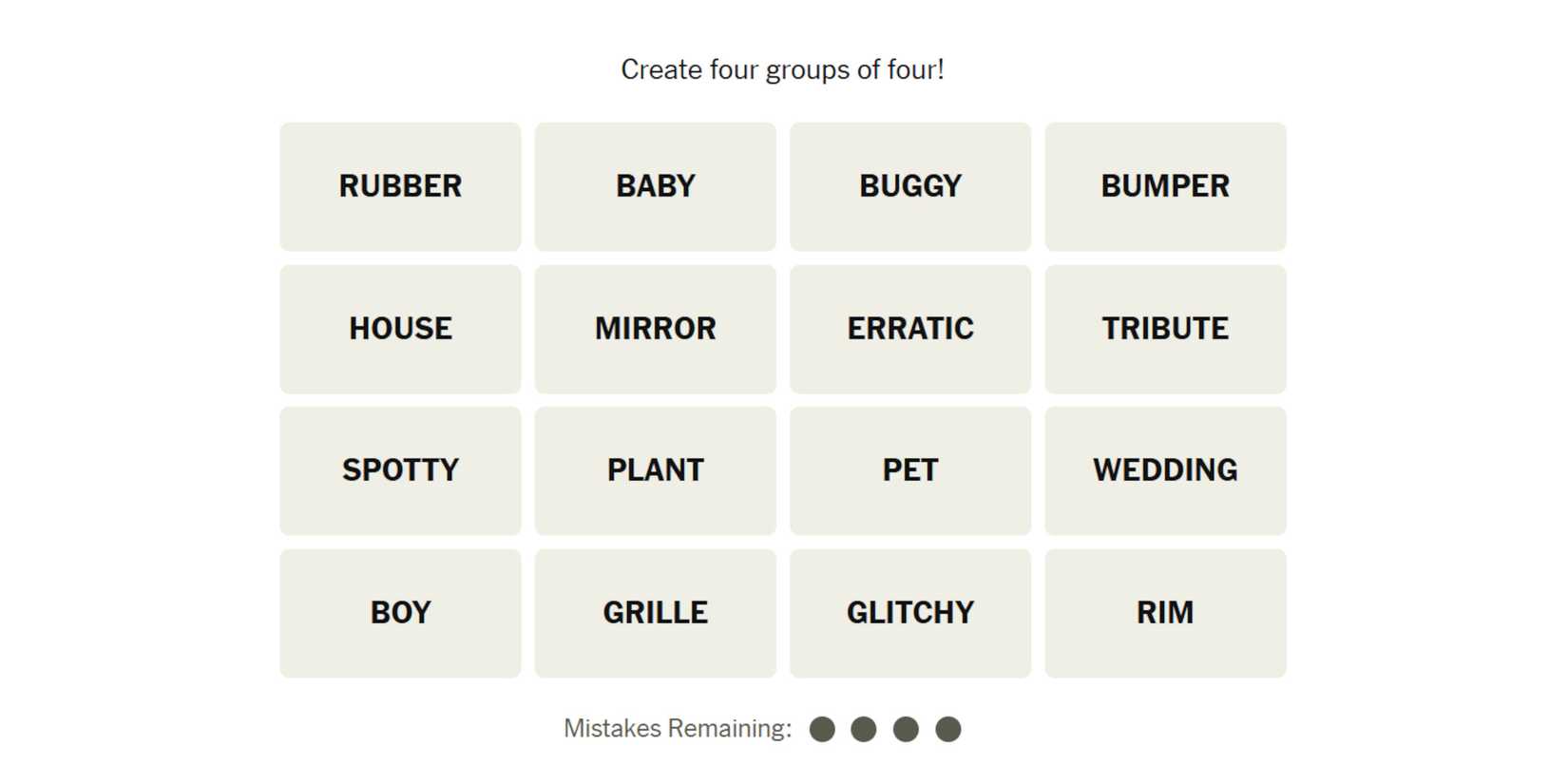Image resolution: width=1568 pixels, height=784 pixels.
Task: Click the rightmost mistakes remaining dot
Action: [x=947, y=729]
